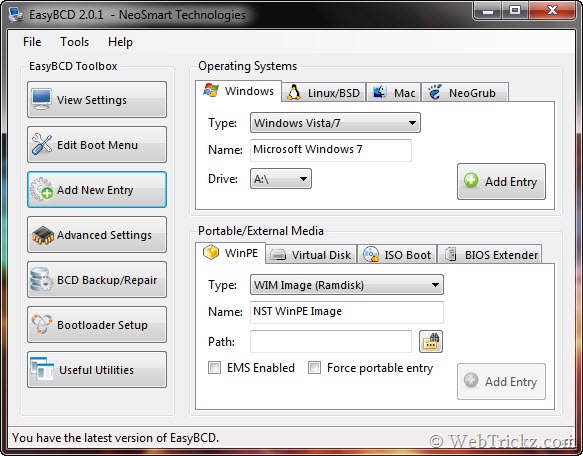Click View Settings button
583x456 pixels.
coord(97,99)
